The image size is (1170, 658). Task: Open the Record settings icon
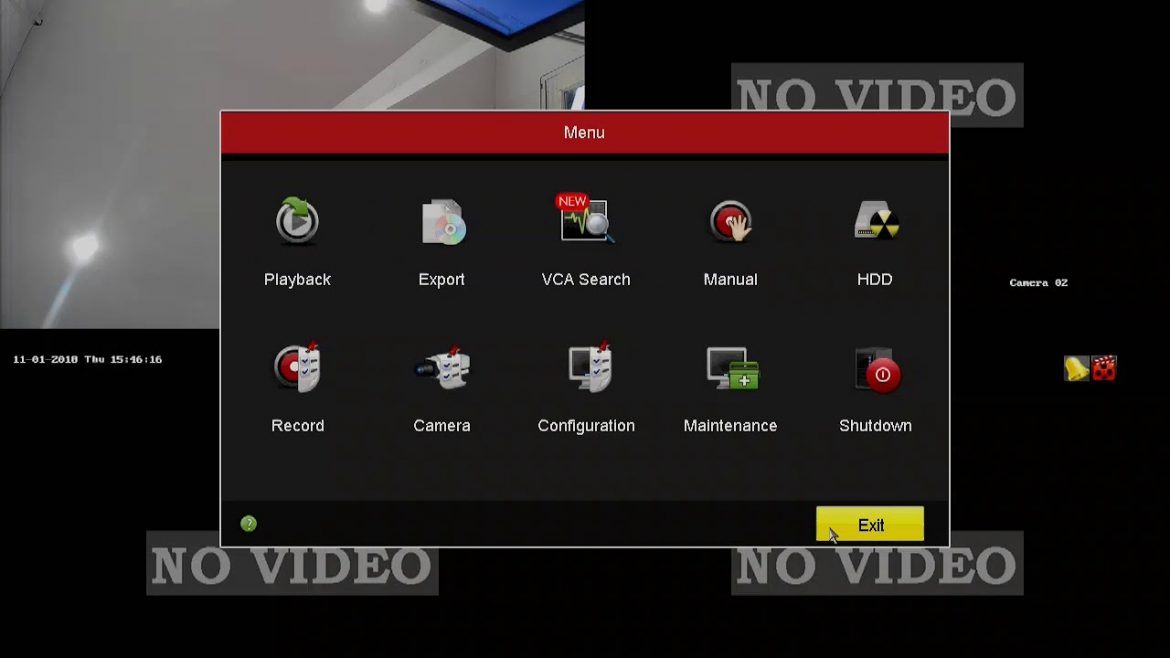297,368
